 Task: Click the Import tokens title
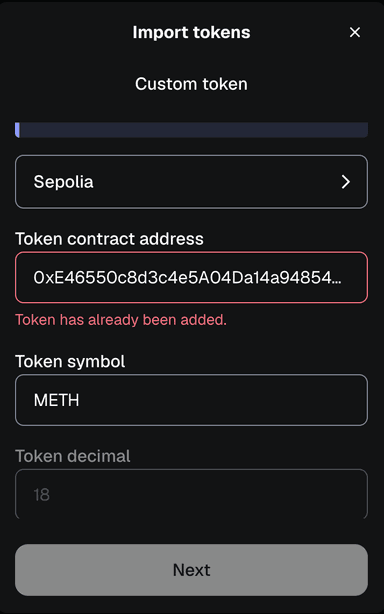click(191, 32)
